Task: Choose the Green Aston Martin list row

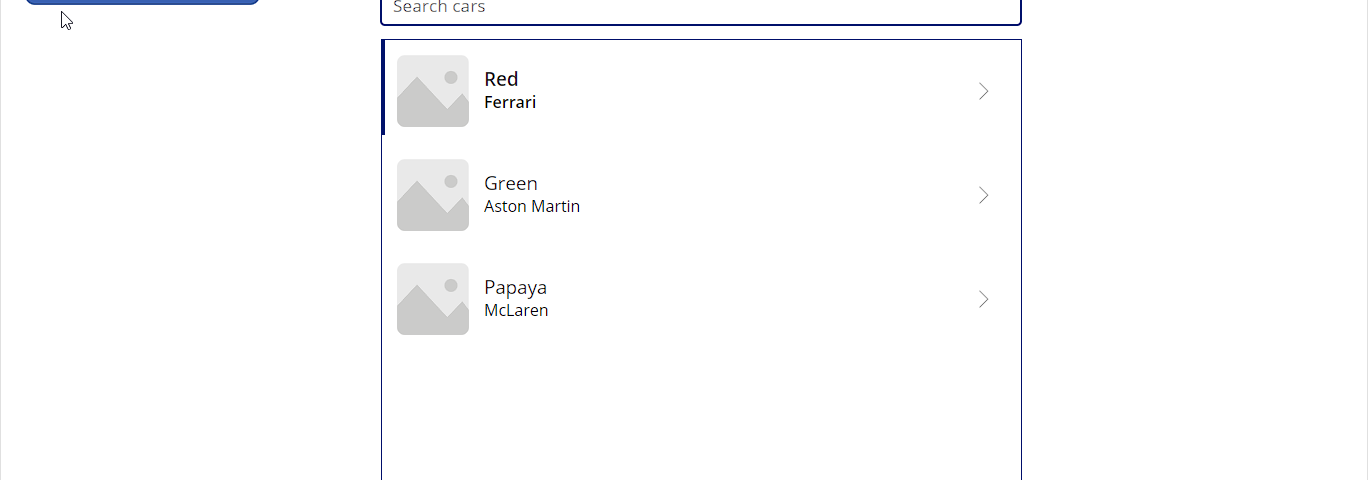Action: [x=701, y=195]
